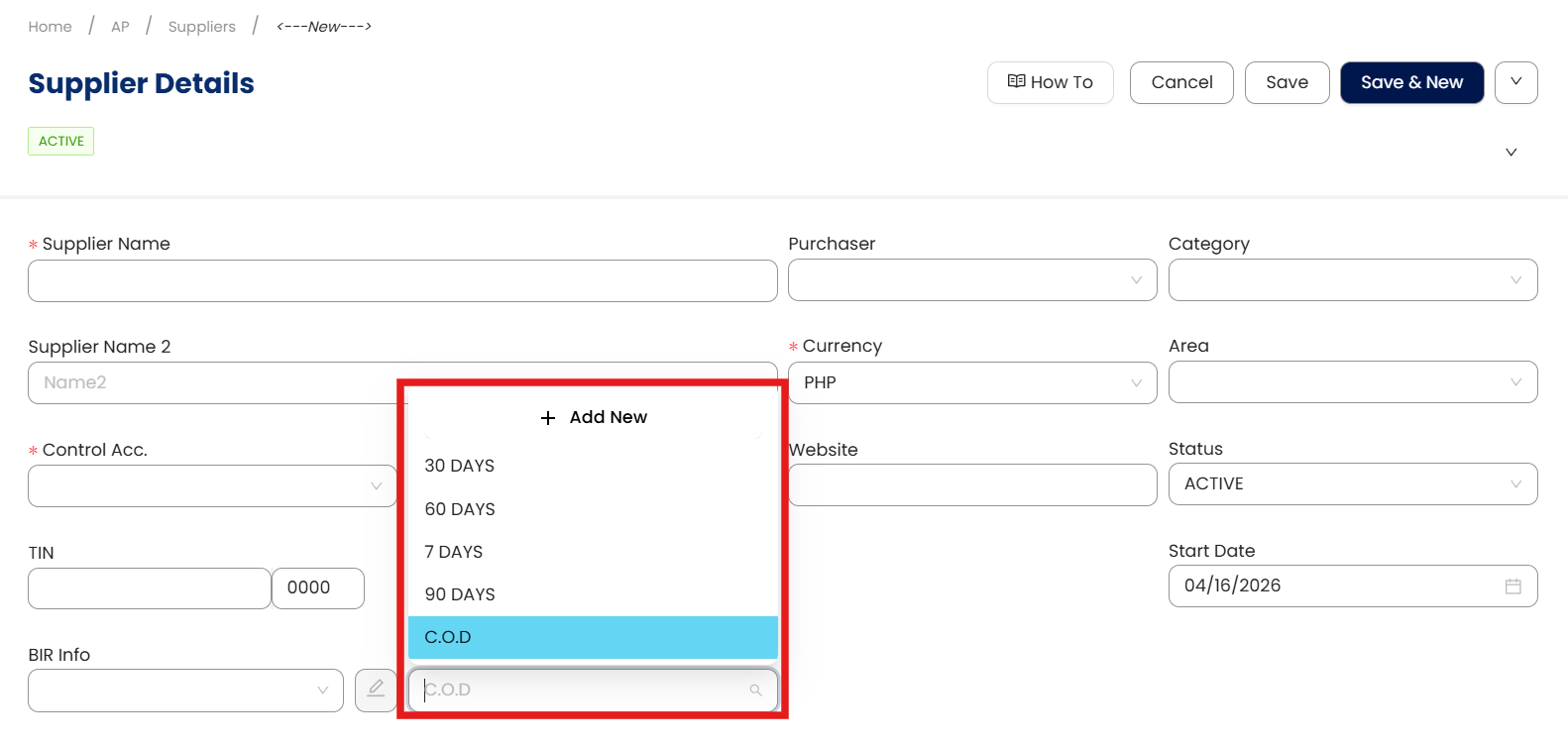
Task: Click the search magnifier in the C.O.D field
Action: pos(755,691)
